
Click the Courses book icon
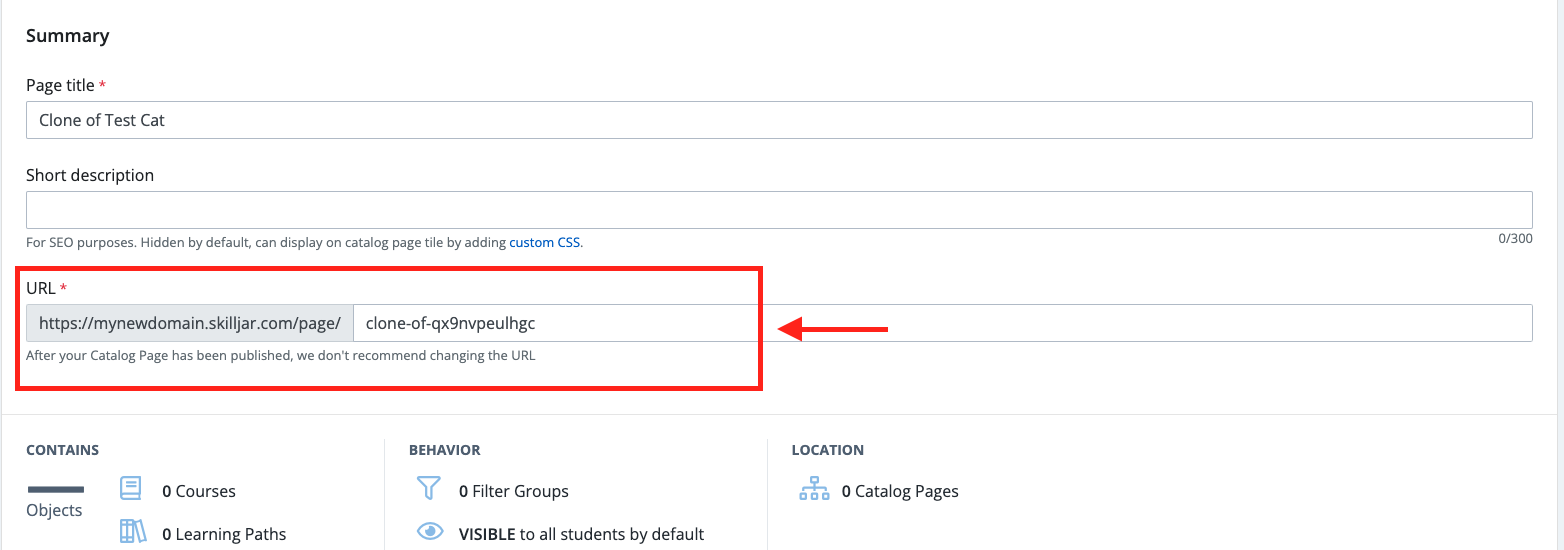coord(131,489)
